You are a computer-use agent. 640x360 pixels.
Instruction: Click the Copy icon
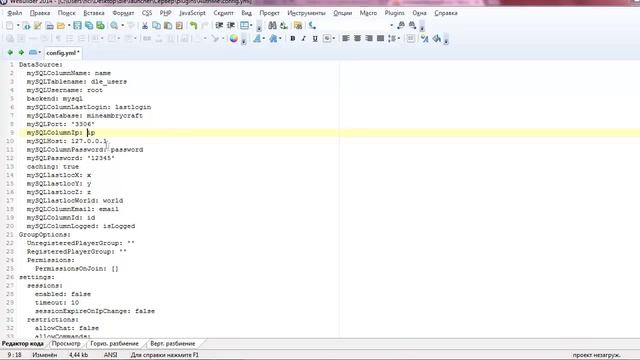click(156, 26)
